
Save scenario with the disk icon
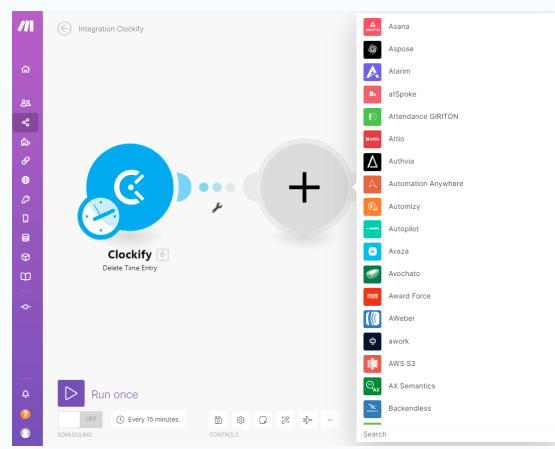coord(218,420)
